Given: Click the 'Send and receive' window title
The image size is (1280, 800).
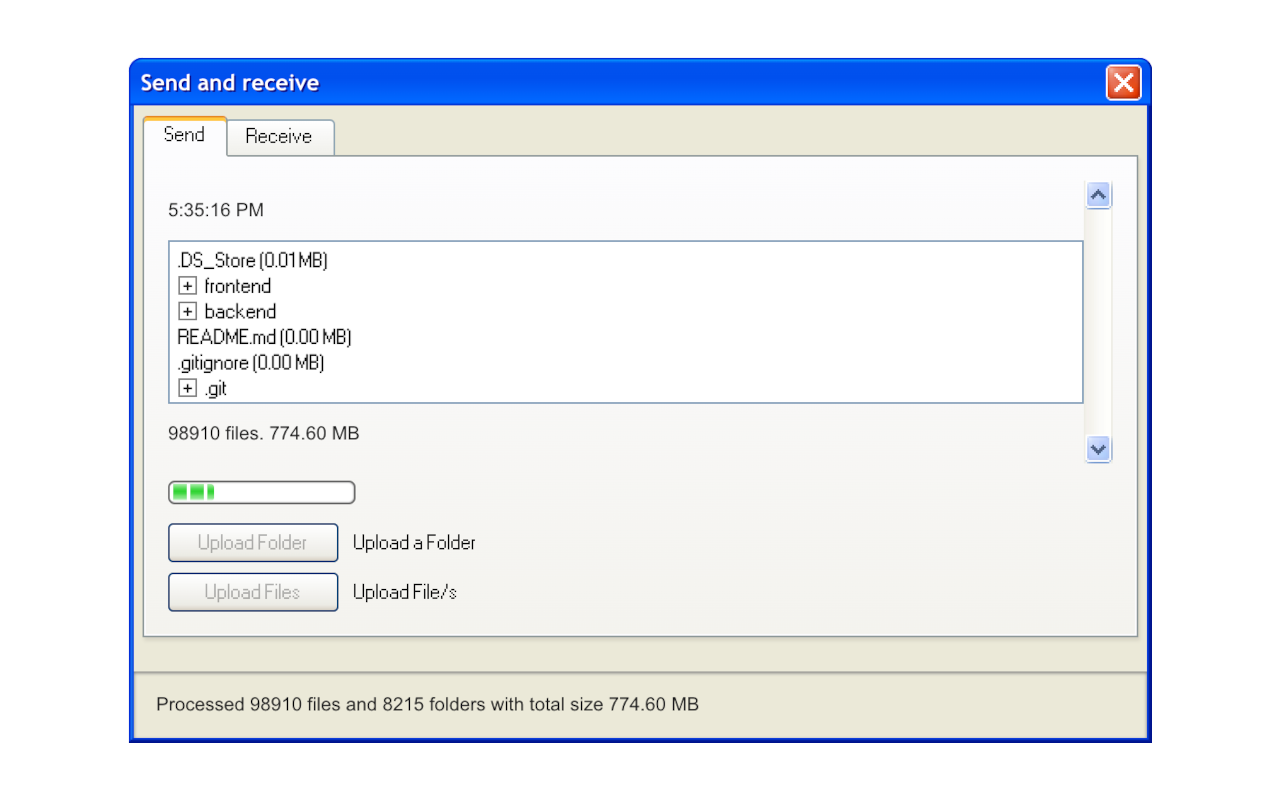Looking at the screenshot, I should [230, 83].
